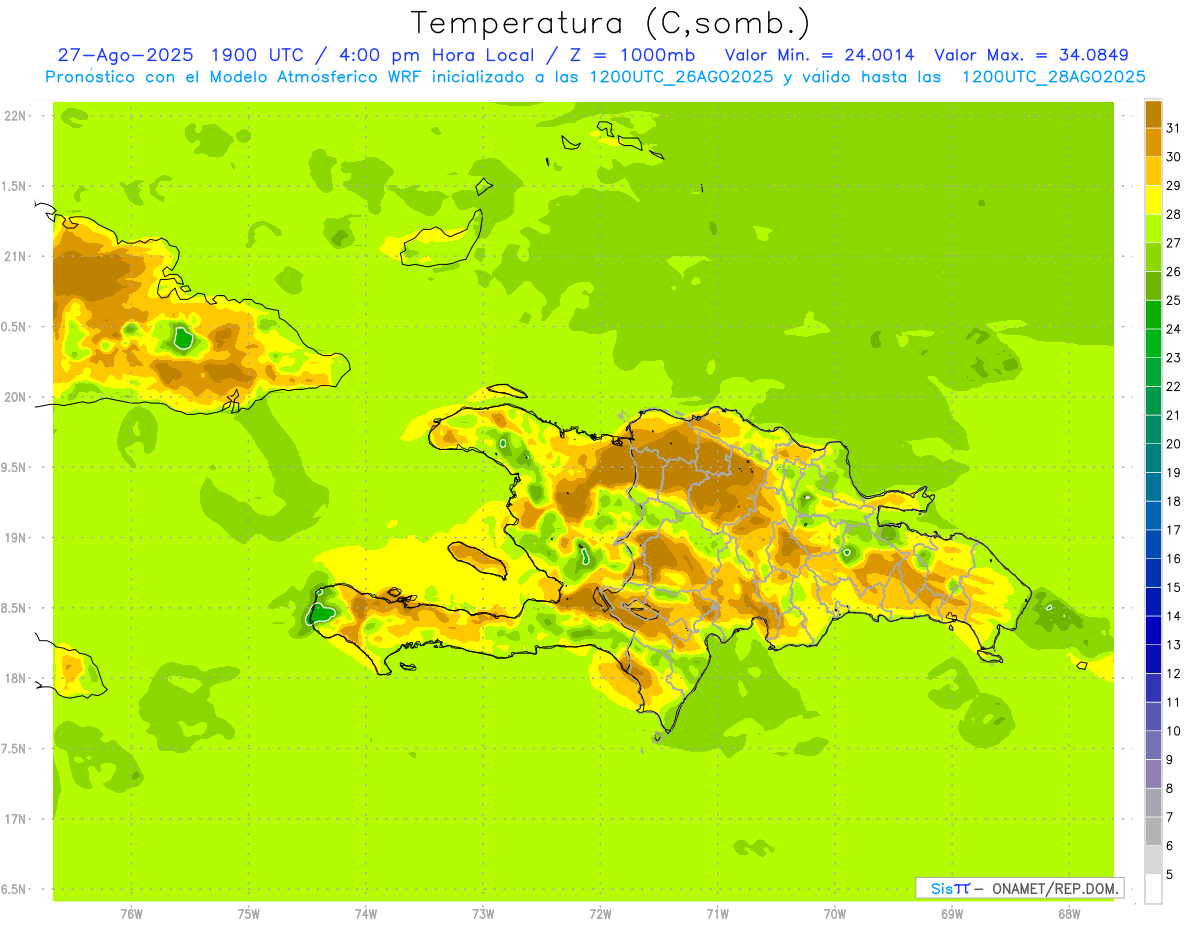The height and width of the screenshot is (927, 1200).
Task: Click the white swatch below 5
Action: pos(1153,889)
